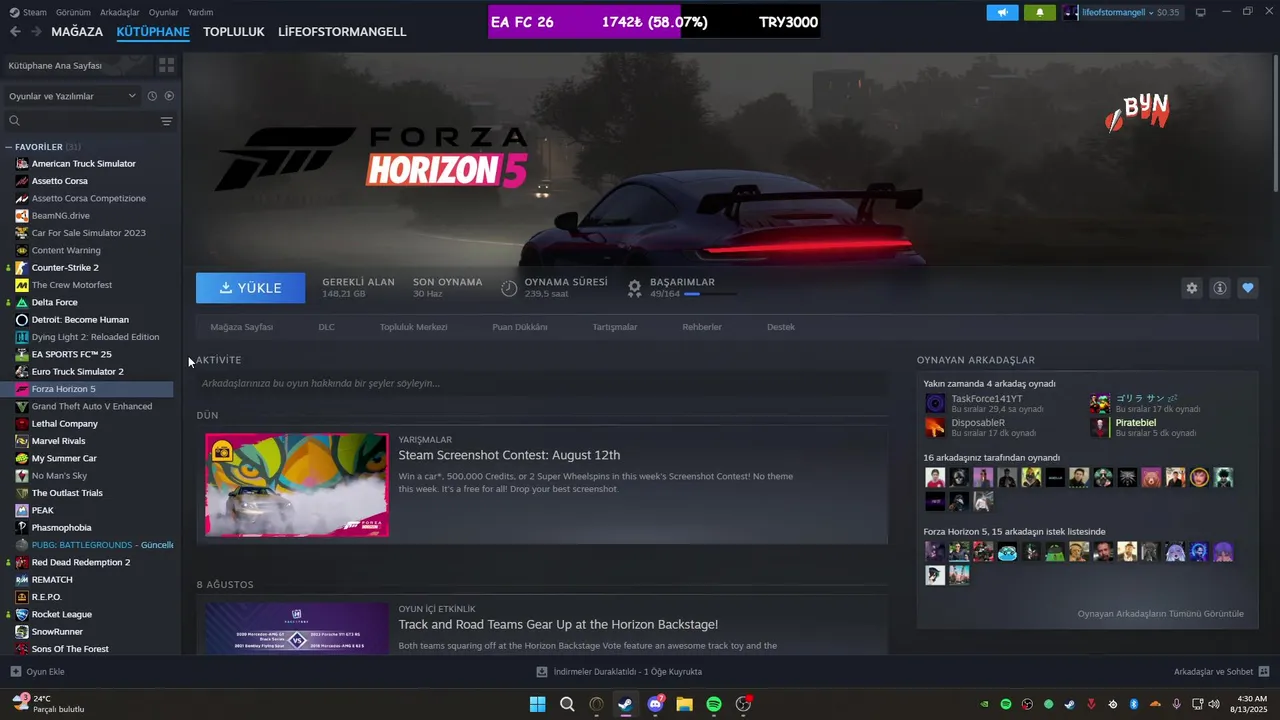
Task: Click the NVIDIA tray icon
Action: [985, 704]
